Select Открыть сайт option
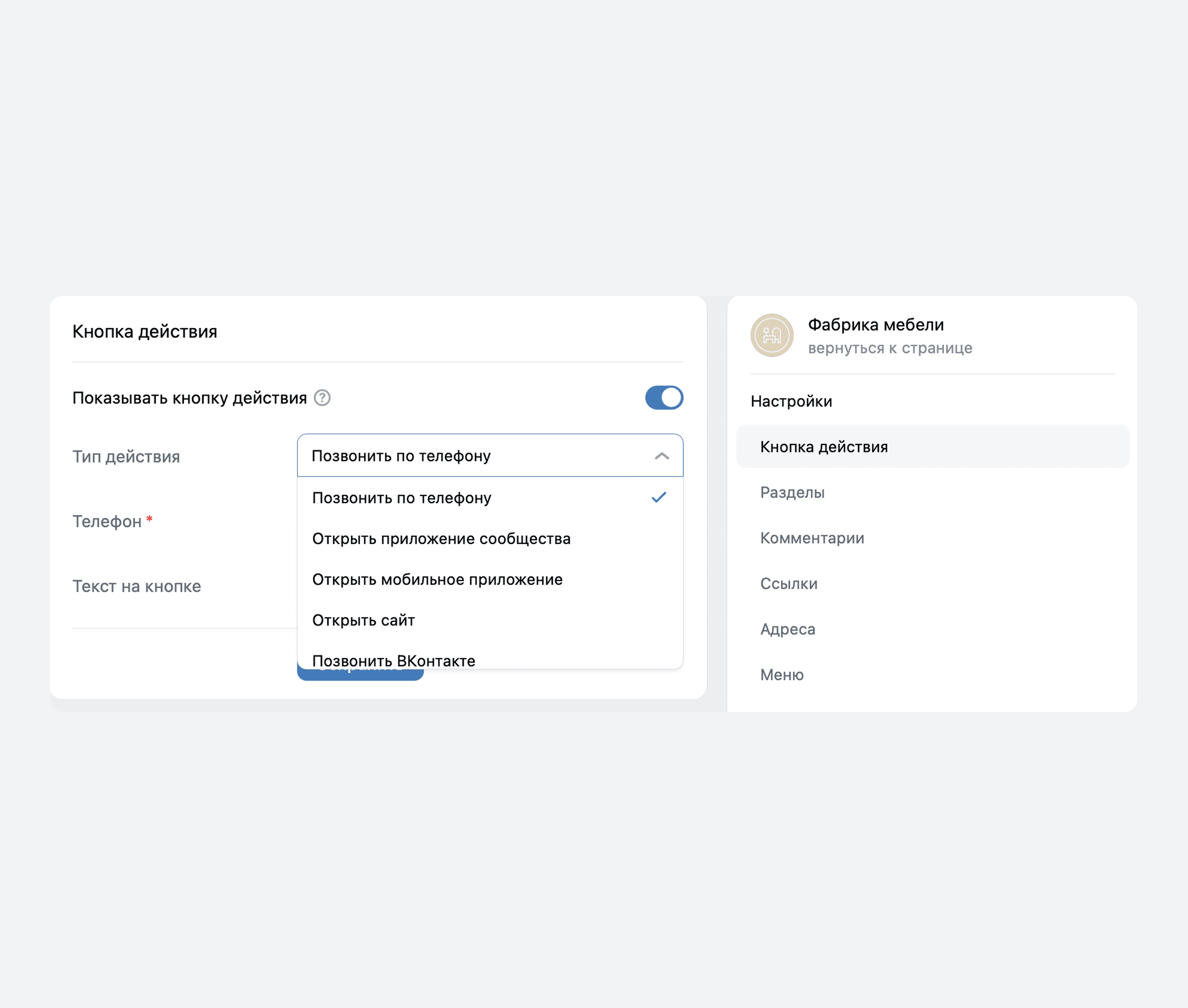1188x1008 pixels. [x=490, y=620]
